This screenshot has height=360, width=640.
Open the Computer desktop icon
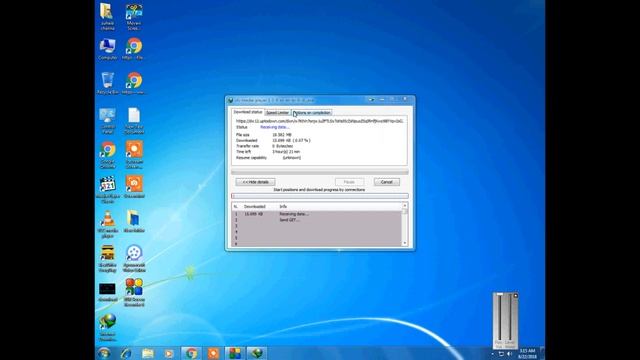pos(107,49)
